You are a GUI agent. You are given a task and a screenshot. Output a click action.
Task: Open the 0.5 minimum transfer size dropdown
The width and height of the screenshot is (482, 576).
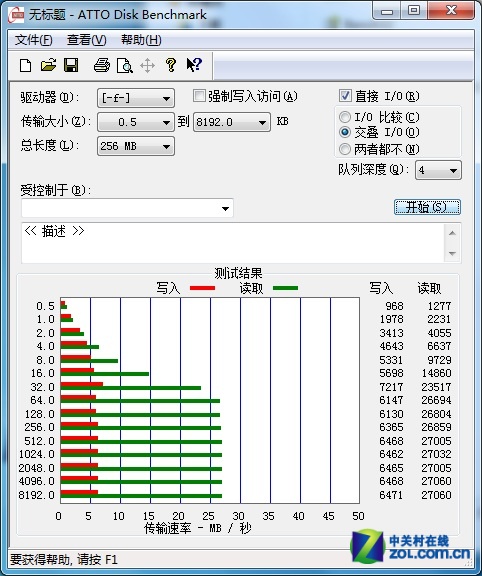click(x=136, y=122)
